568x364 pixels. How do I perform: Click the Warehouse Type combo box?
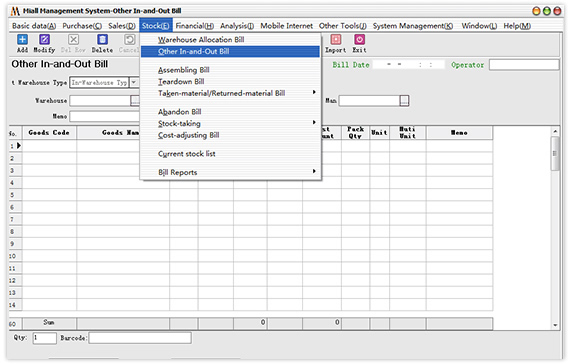click(104, 83)
